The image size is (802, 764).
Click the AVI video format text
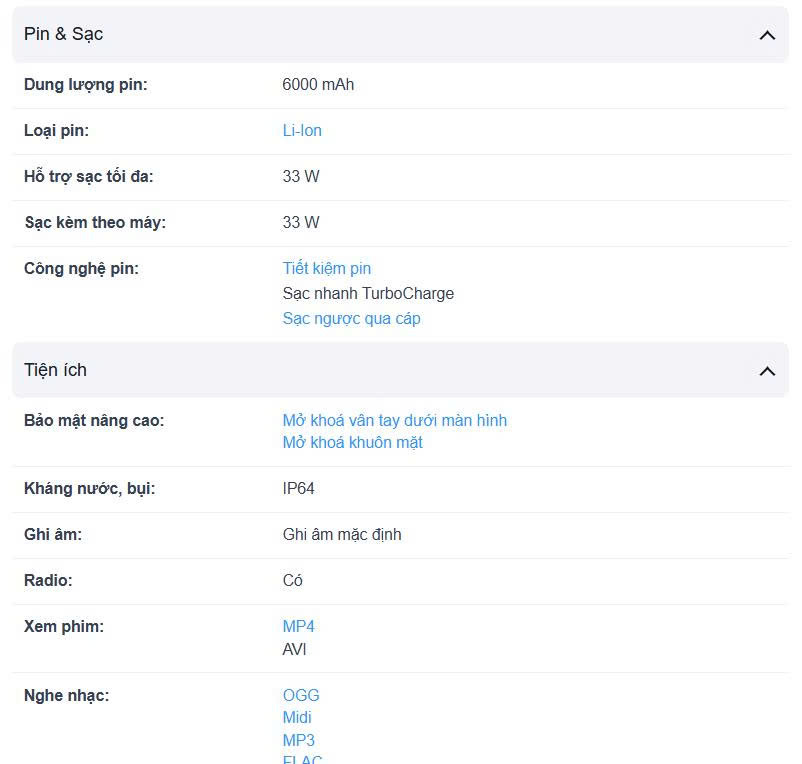point(294,649)
